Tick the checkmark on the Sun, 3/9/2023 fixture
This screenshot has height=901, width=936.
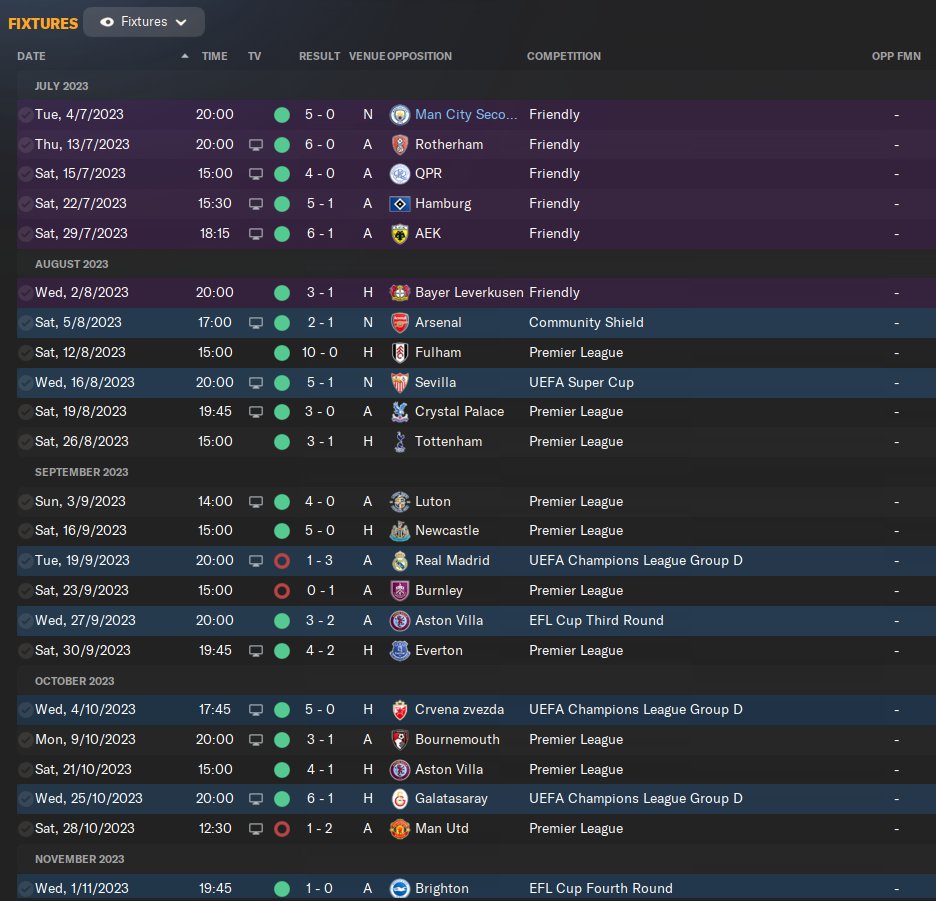tap(25, 502)
